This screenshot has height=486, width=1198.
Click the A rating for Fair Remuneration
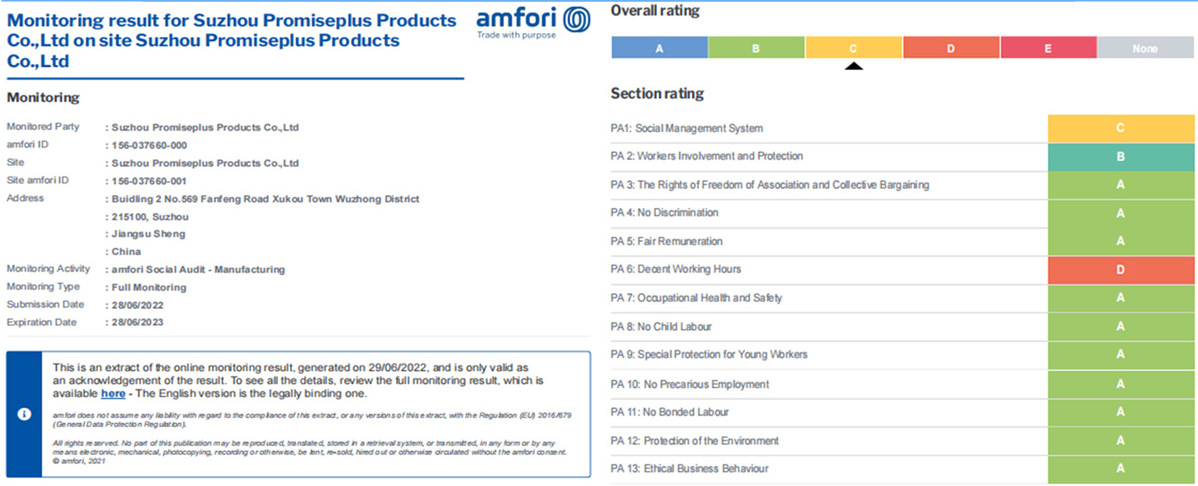point(1121,241)
